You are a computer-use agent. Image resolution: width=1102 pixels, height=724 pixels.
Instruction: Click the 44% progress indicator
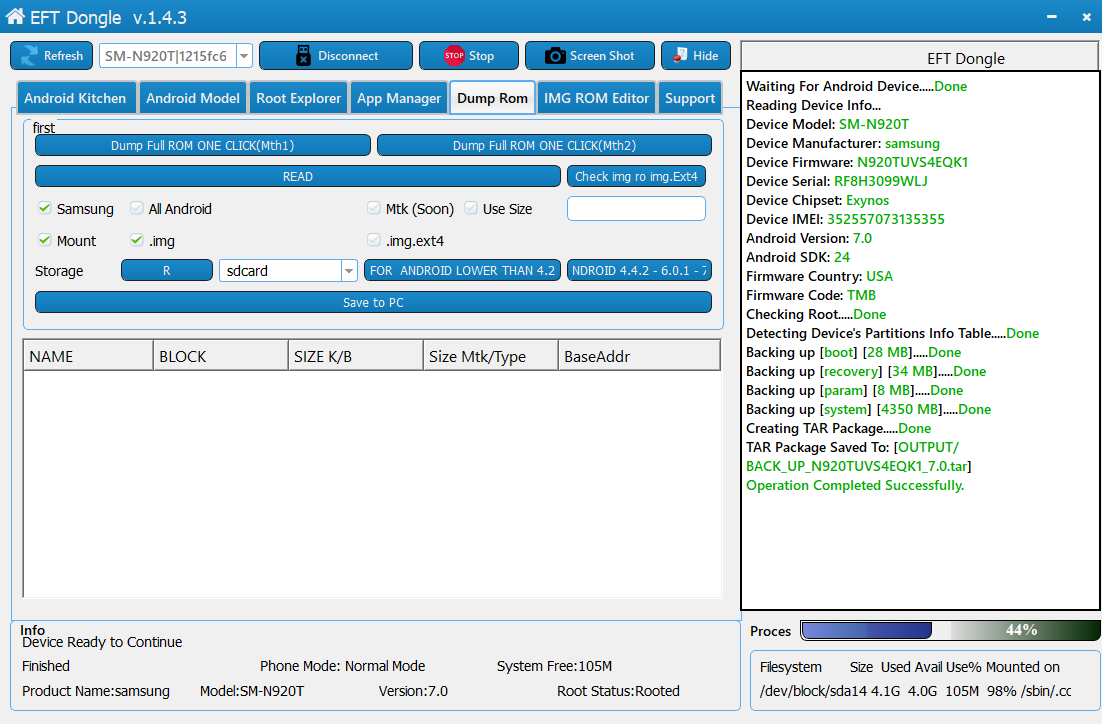tap(1021, 630)
